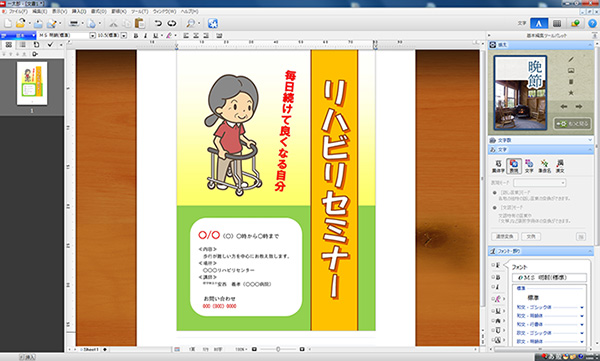The width and height of the screenshot is (600, 361).
Task: Switch to the grid mode toggle beside blue A
Action: [557, 23]
